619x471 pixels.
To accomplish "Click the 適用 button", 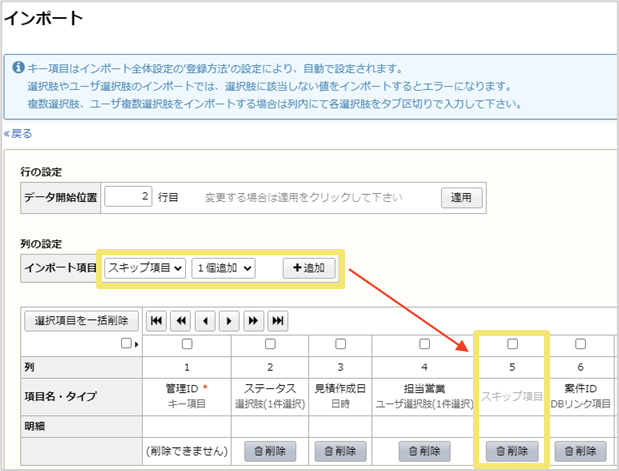I will click(461, 197).
